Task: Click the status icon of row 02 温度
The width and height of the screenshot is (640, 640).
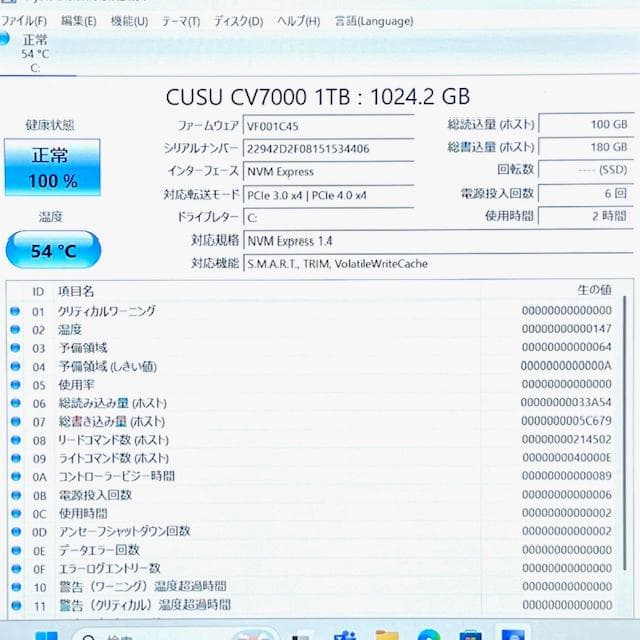Action: pyautogui.click(x=15, y=329)
